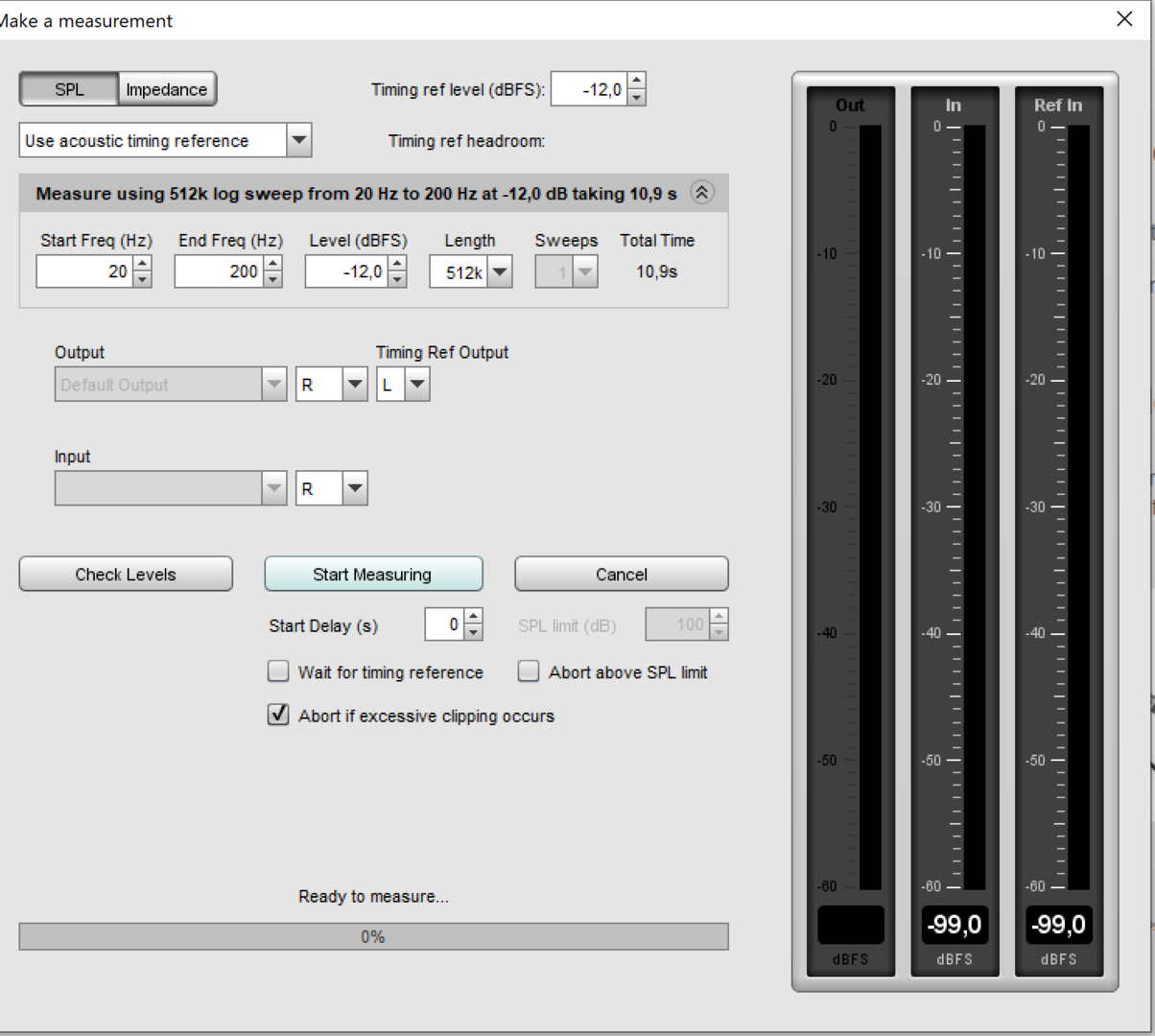Collapse the sweep settings panel chevron
This screenshot has width=1155, height=1036.
pos(702,193)
